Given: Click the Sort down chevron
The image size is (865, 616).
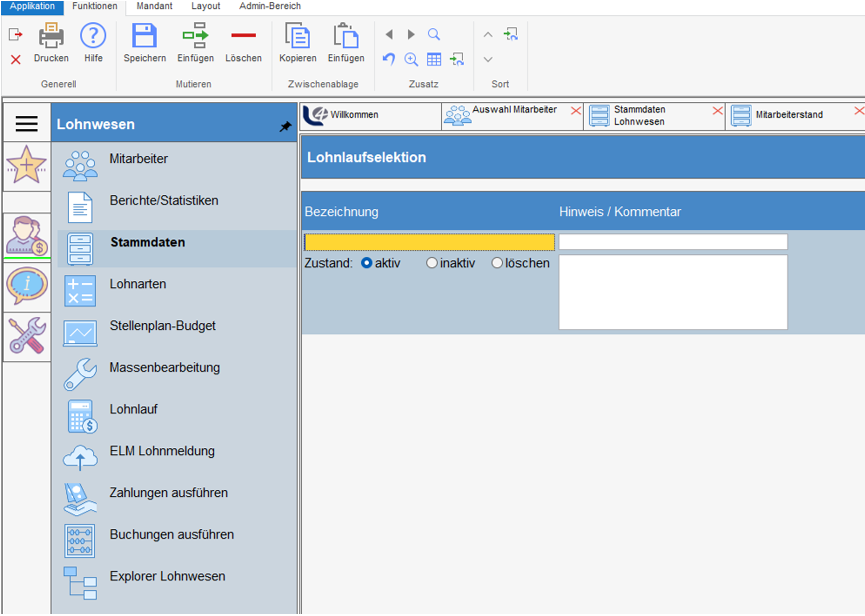Looking at the screenshot, I should pyautogui.click(x=488, y=60).
